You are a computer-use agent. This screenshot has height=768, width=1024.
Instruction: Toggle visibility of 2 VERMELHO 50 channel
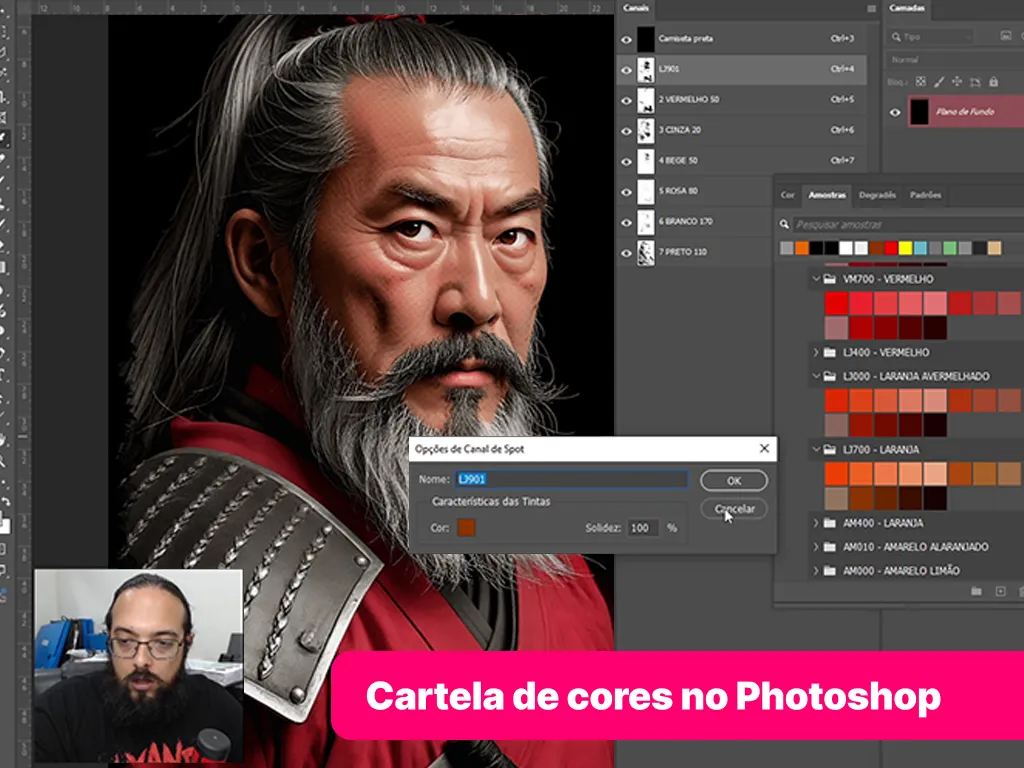626,100
